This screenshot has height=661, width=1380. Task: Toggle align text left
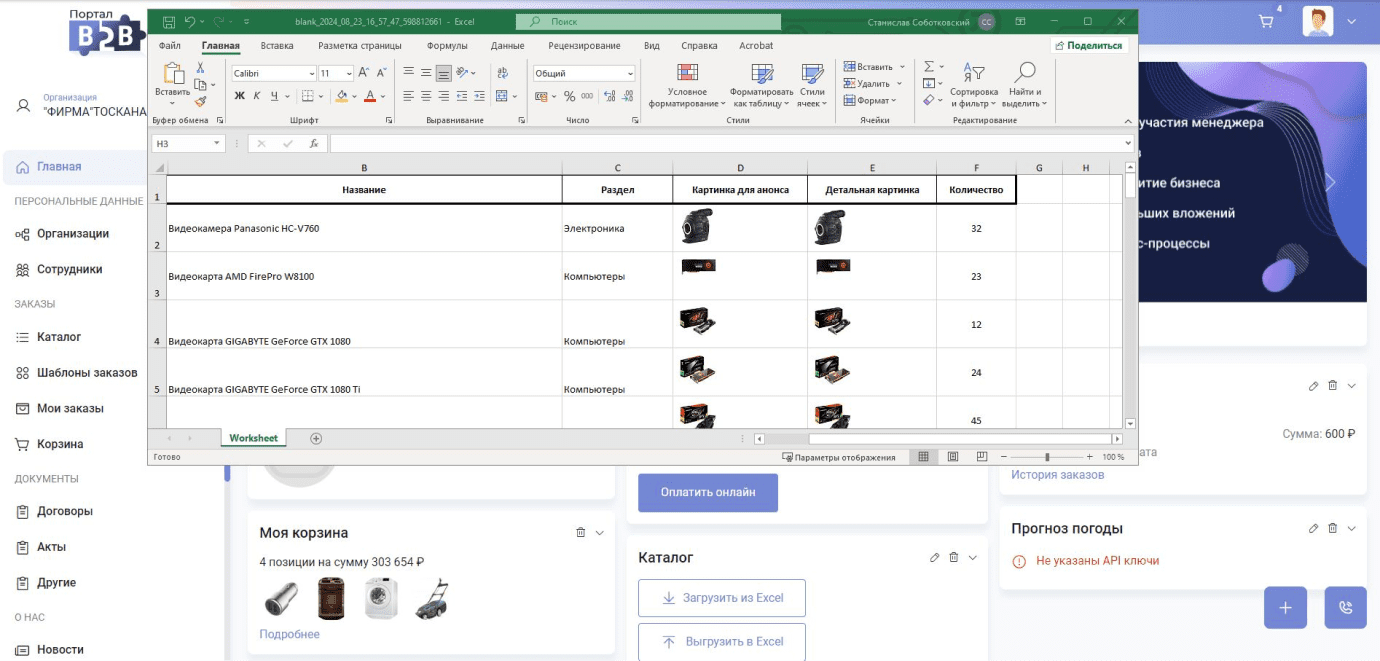tap(408, 97)
